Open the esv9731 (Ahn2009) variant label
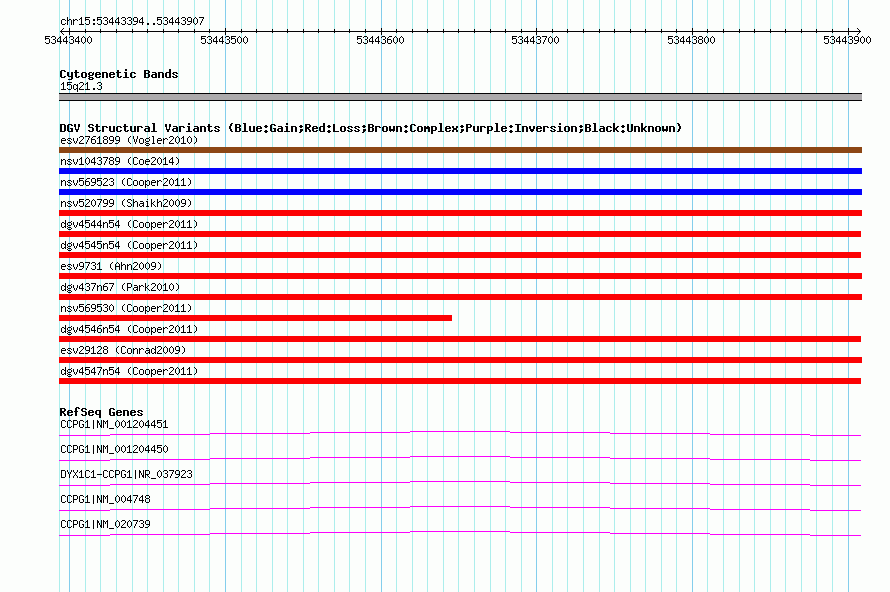This screenshot has height=592, width=890. 111,266
